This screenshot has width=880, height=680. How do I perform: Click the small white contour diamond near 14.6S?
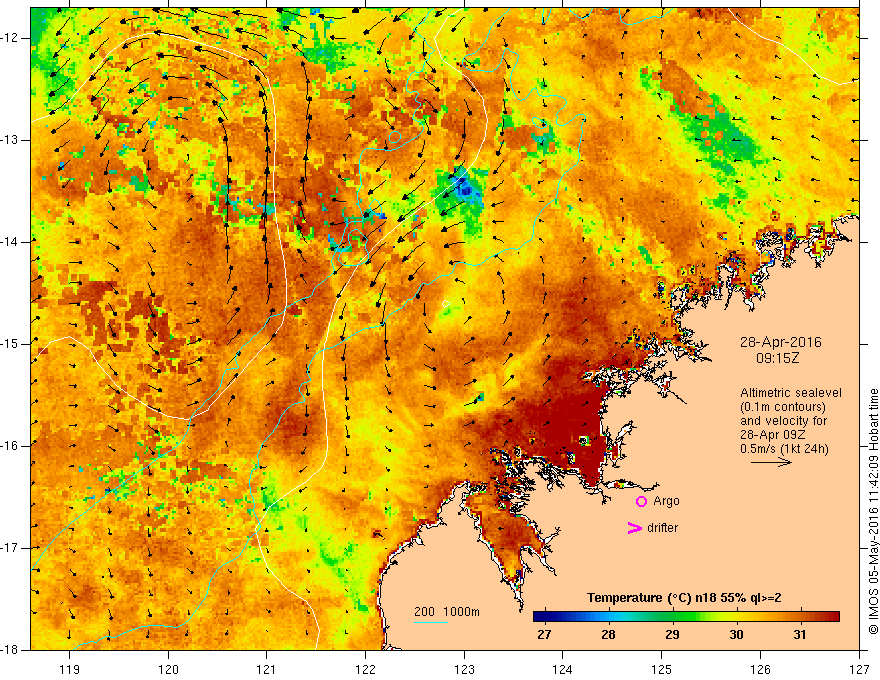tap(446, 304)
